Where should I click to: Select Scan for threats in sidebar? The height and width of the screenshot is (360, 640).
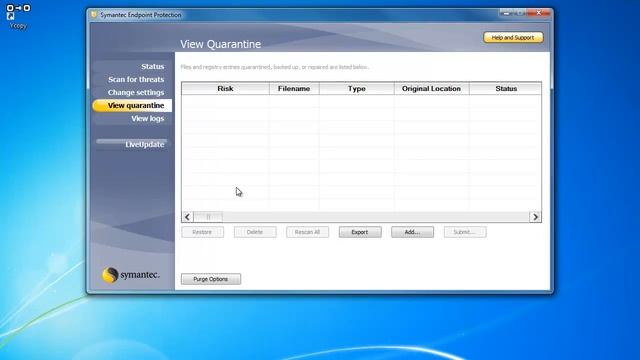click(x=136, y=80)
